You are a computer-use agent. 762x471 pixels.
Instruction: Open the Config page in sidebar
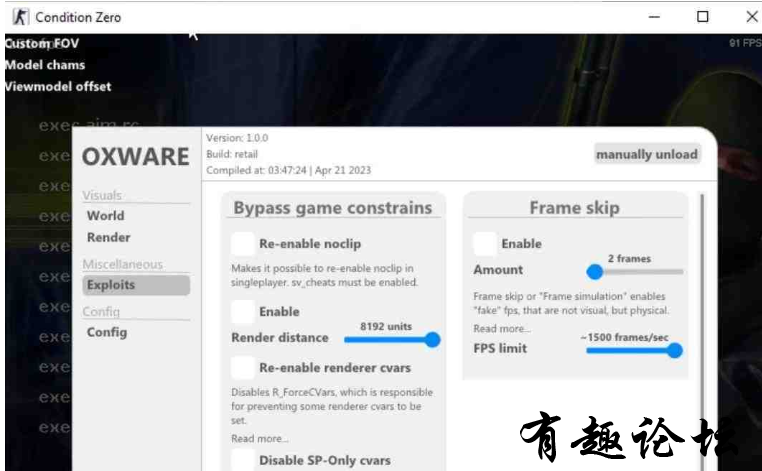pos(107,332)
